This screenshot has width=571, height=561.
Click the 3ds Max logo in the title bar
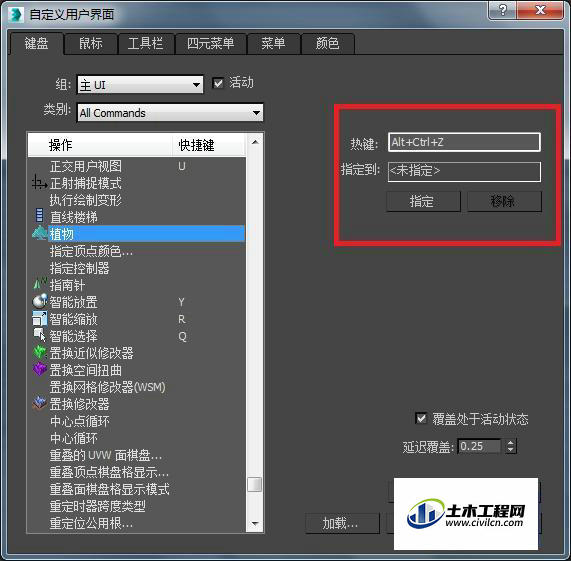pos(16,15)
